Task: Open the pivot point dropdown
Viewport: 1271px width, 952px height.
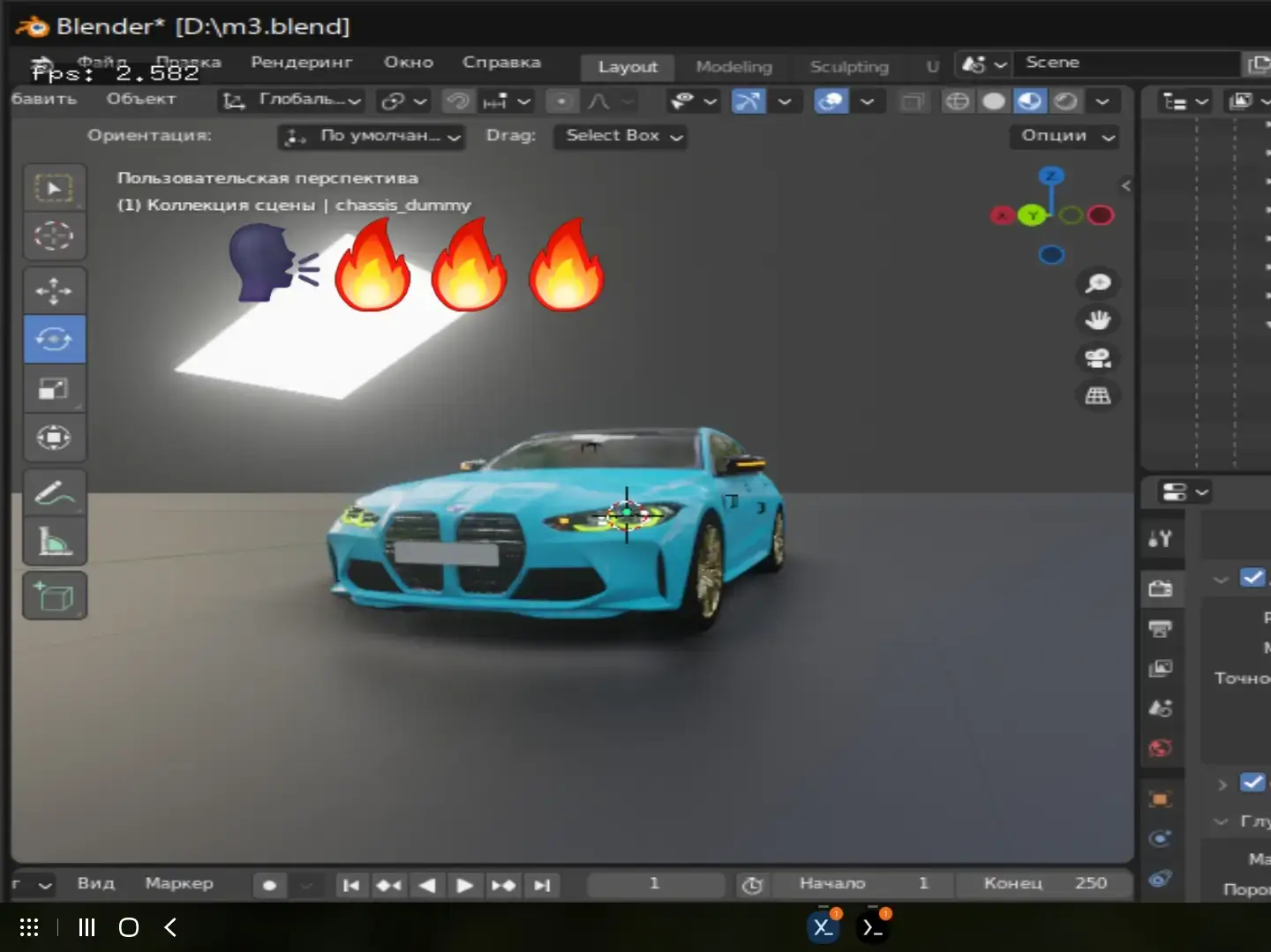Action: point(402,101)
